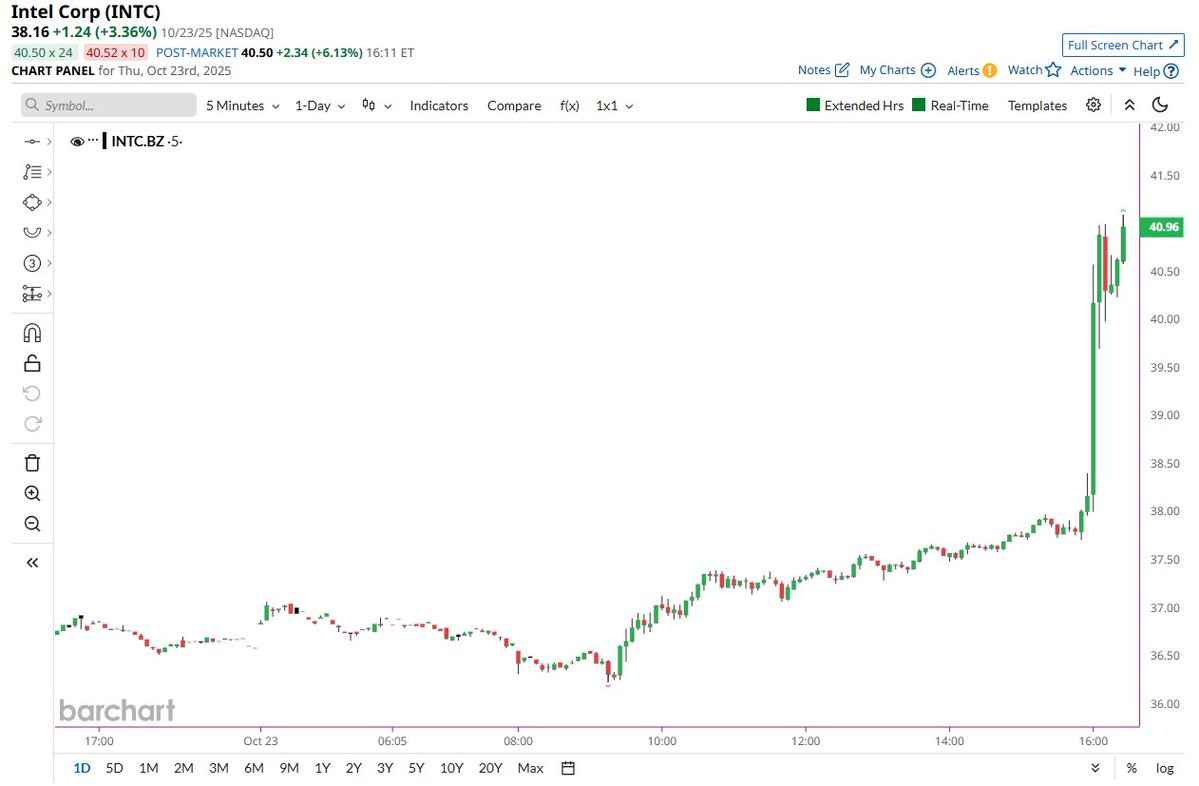This screenshot has width=1199, height=786.
Task: Select the 6M range tab
Action: [254, 768]
